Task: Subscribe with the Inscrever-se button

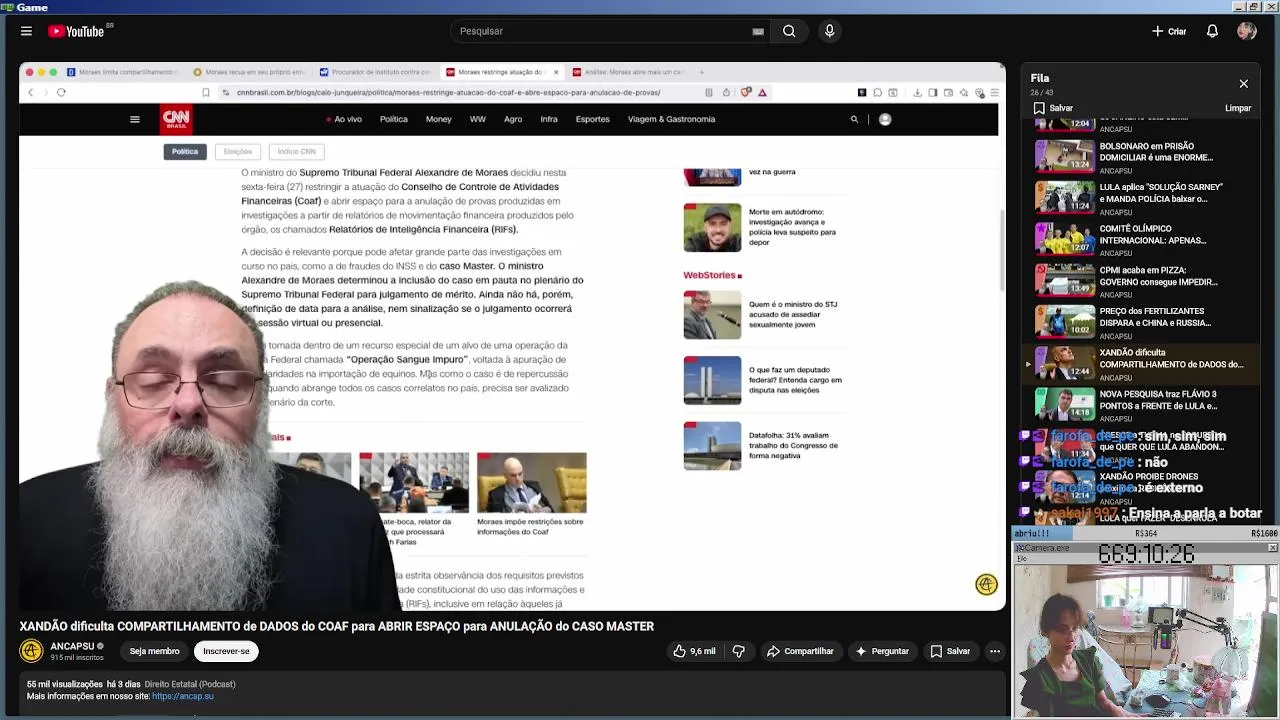Action: [x=226, y=651]
